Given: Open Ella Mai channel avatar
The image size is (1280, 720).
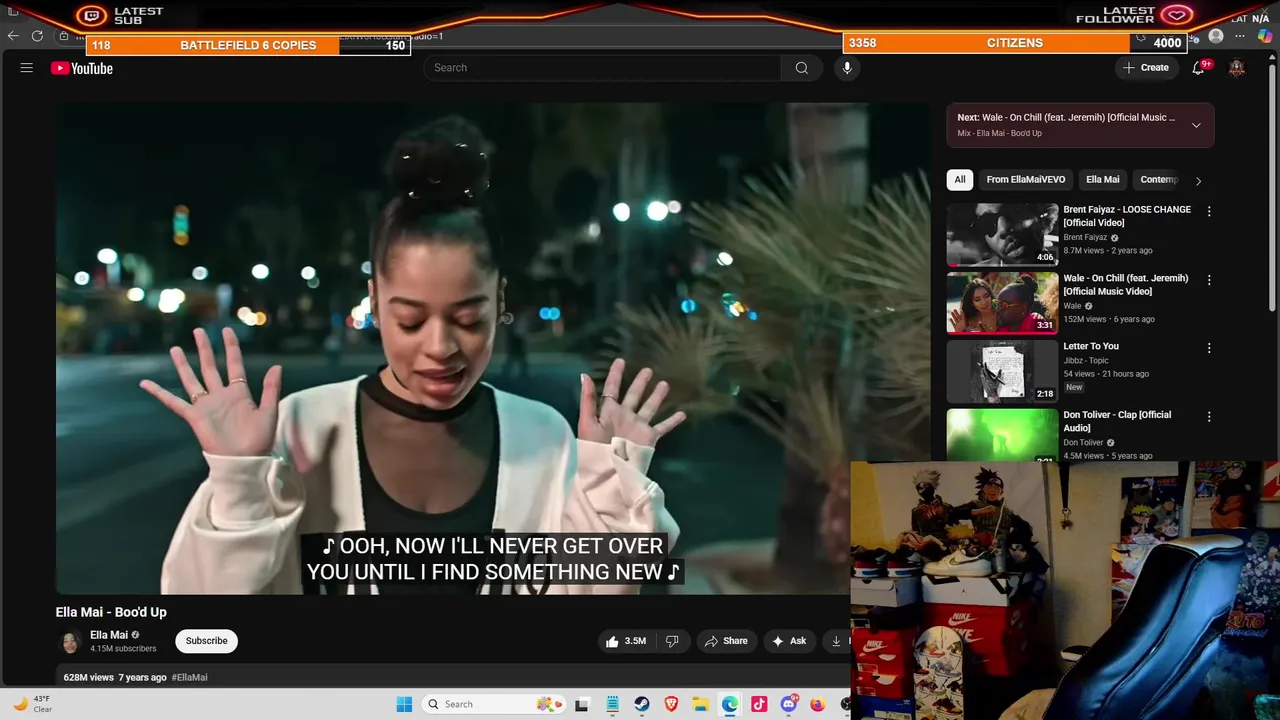Looking at the screenshot, I should pyautogui.click(x=70, y=642).
